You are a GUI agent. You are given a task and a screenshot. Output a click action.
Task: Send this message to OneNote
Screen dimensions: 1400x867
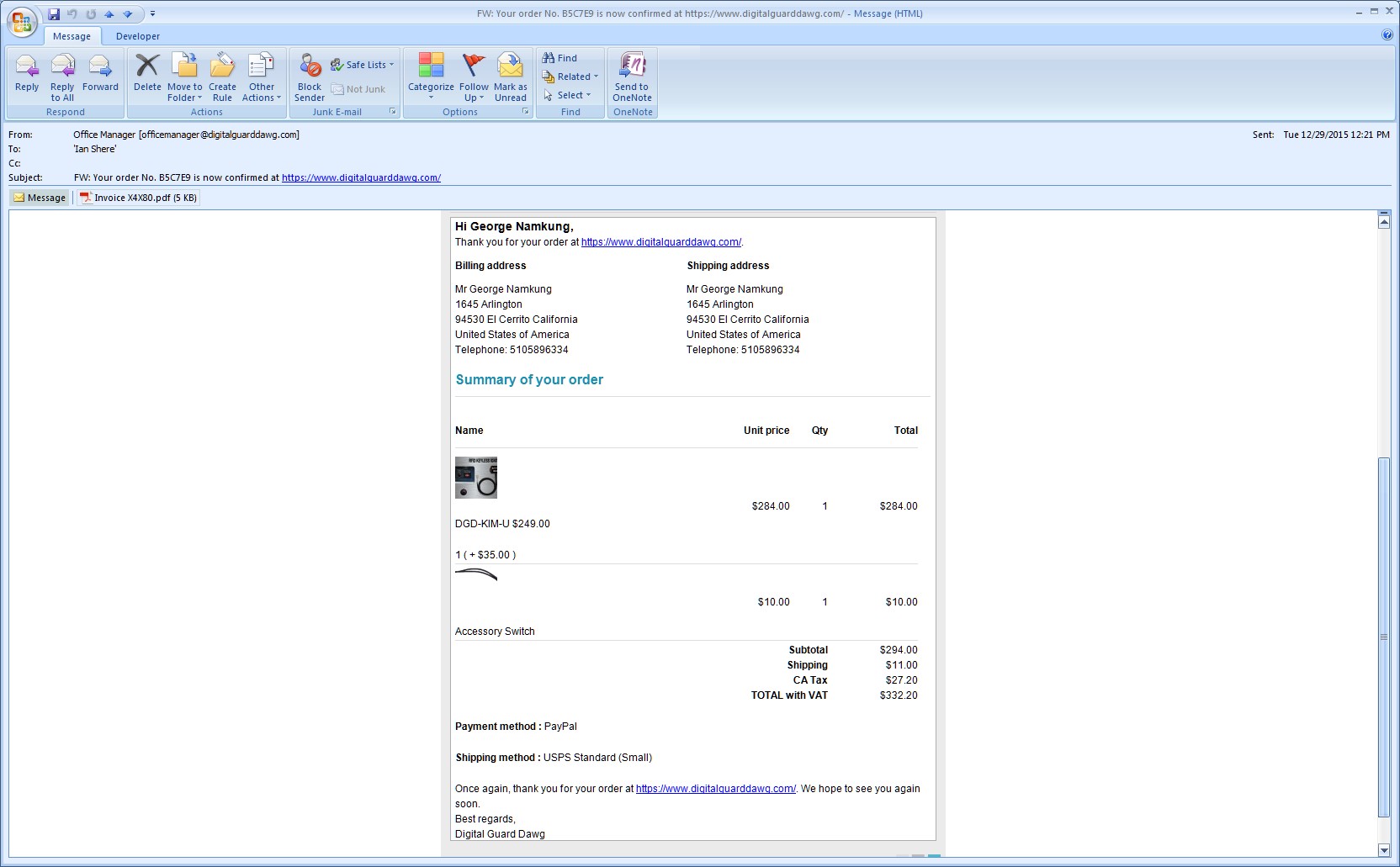click(x=632, y=77)
